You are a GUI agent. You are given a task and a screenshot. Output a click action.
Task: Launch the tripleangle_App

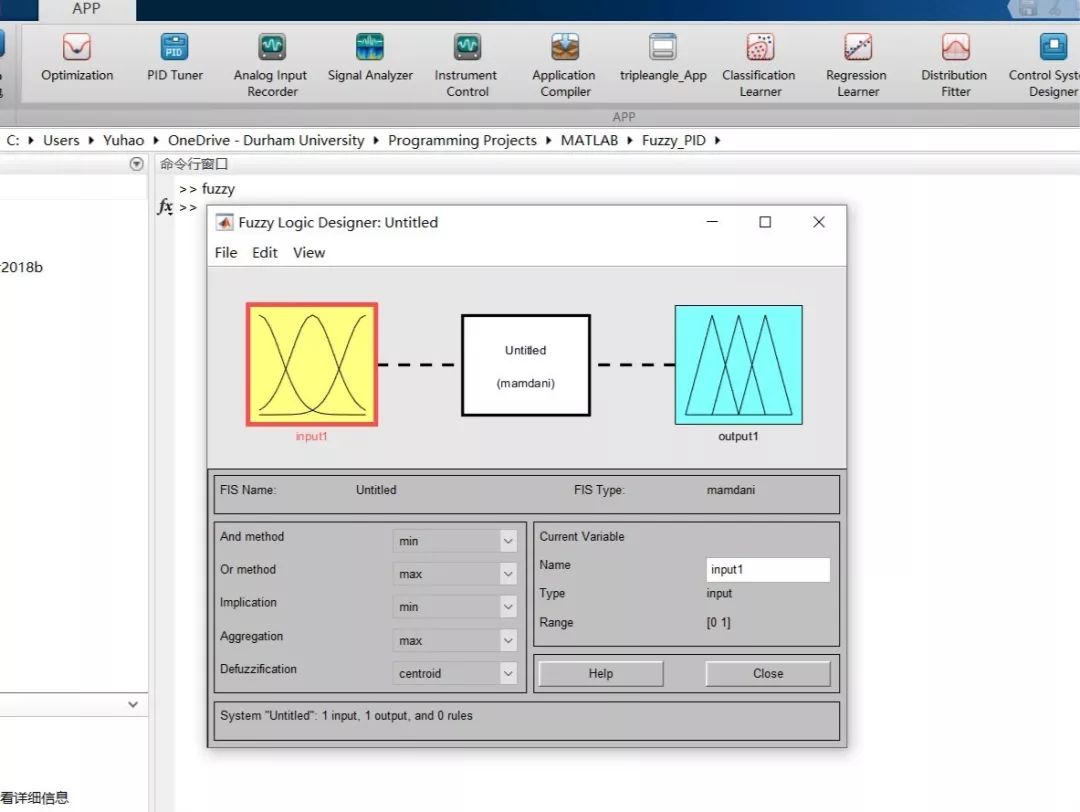663,59
